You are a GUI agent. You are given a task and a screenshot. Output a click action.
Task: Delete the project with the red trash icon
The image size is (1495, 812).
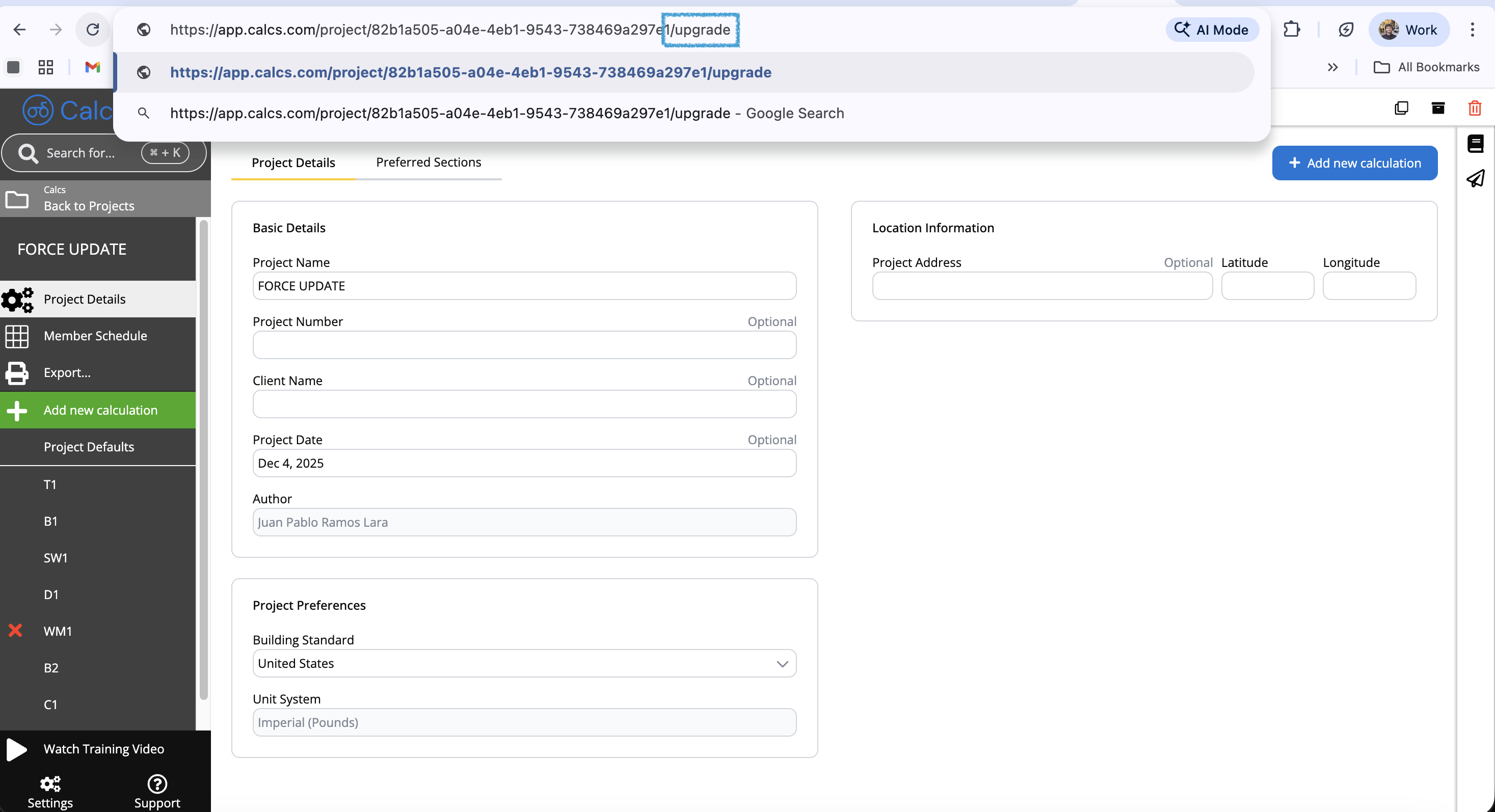pos(1475,108)
